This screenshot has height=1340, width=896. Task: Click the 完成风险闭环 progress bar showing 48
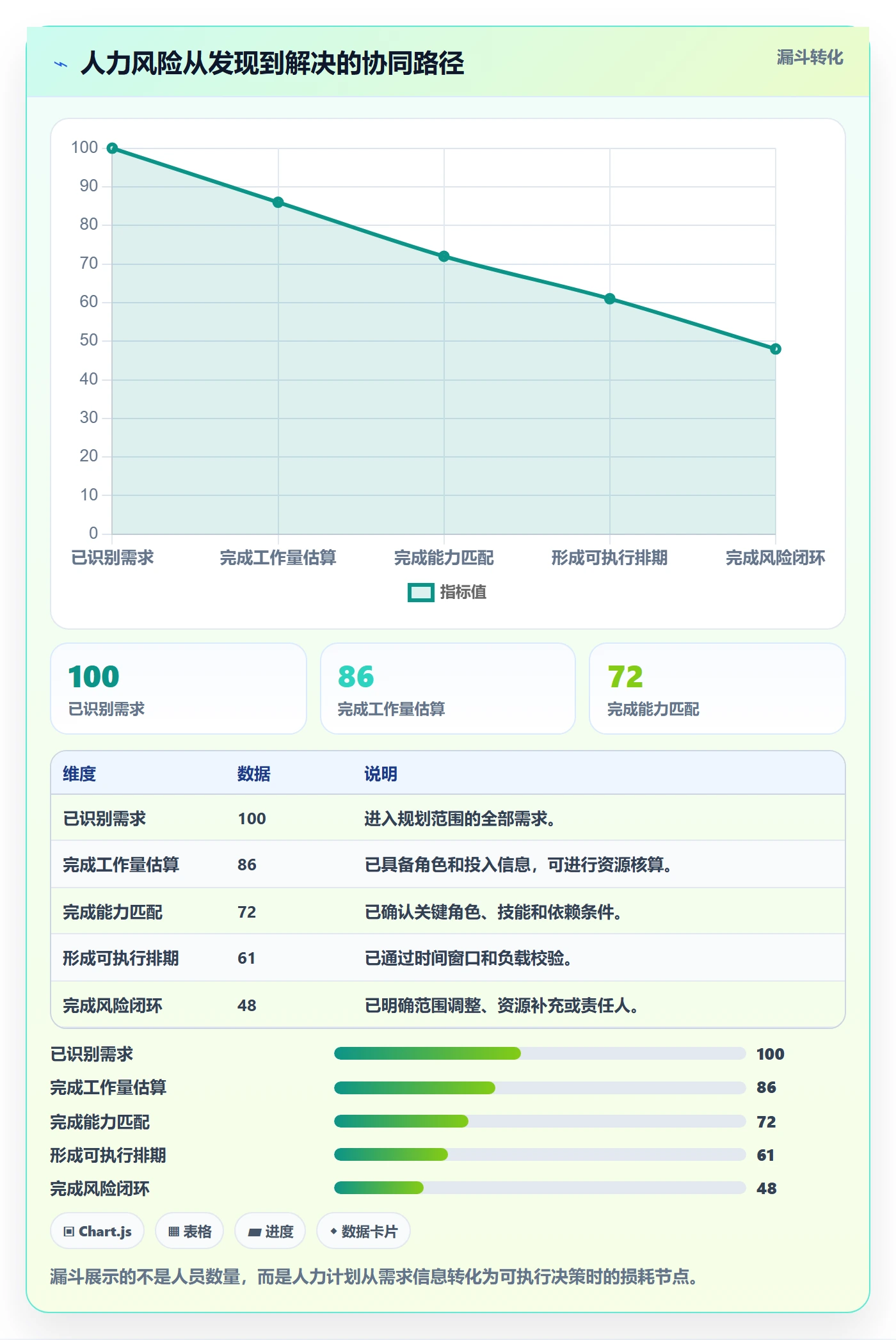(540, 1188)
